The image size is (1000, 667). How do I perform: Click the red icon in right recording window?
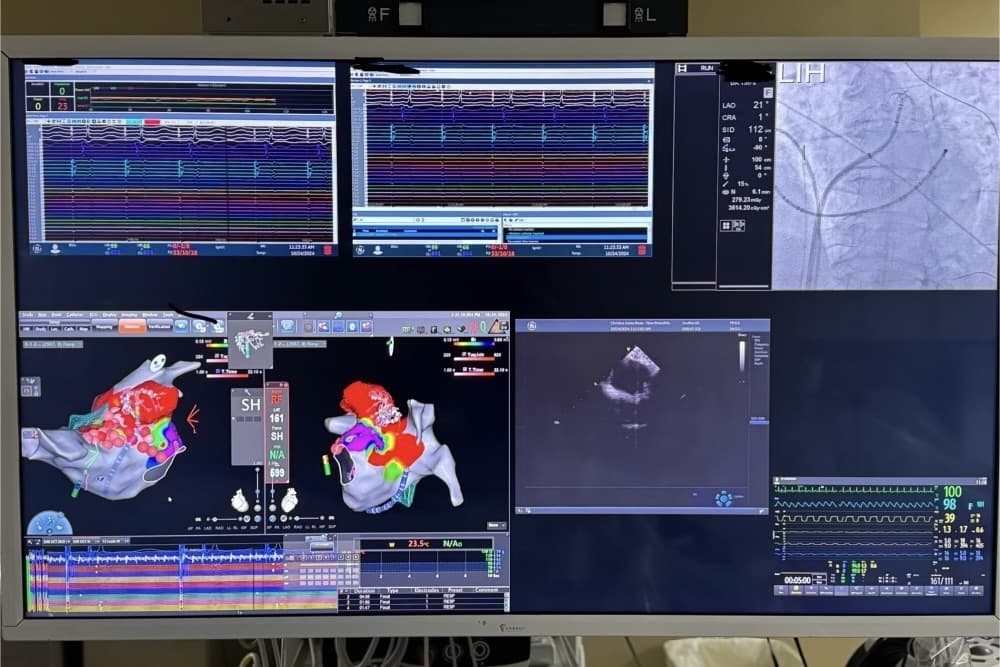642,250
